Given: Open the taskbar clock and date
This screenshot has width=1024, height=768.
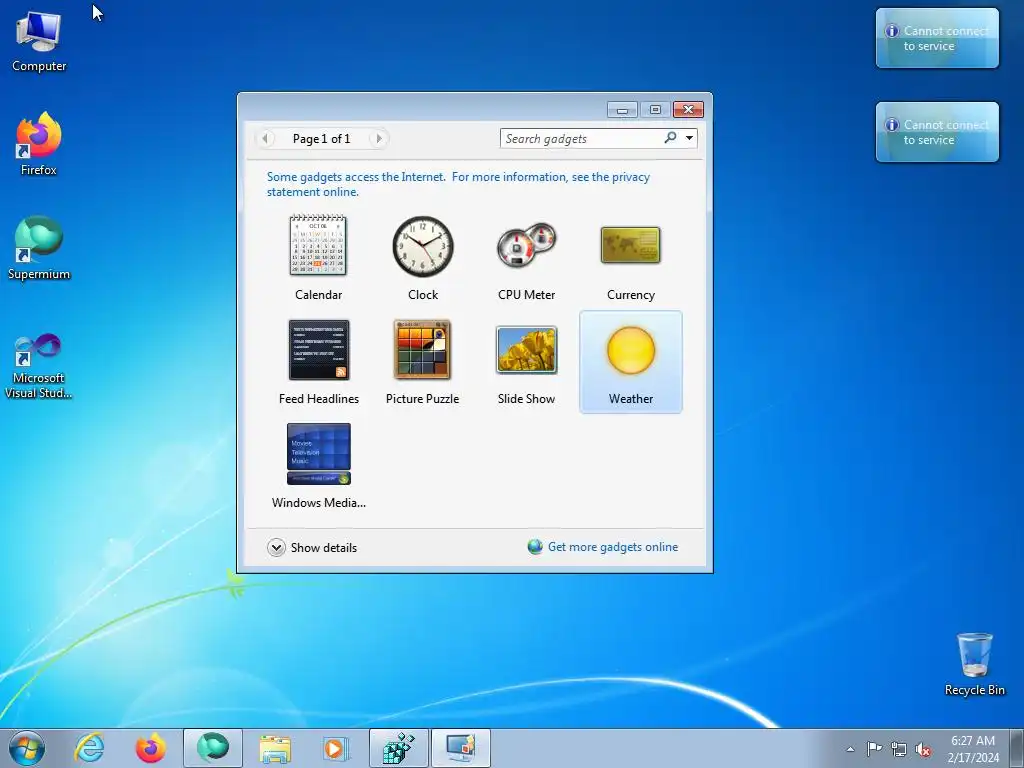Looking at the screenshot, I should [x=973, y=749].
